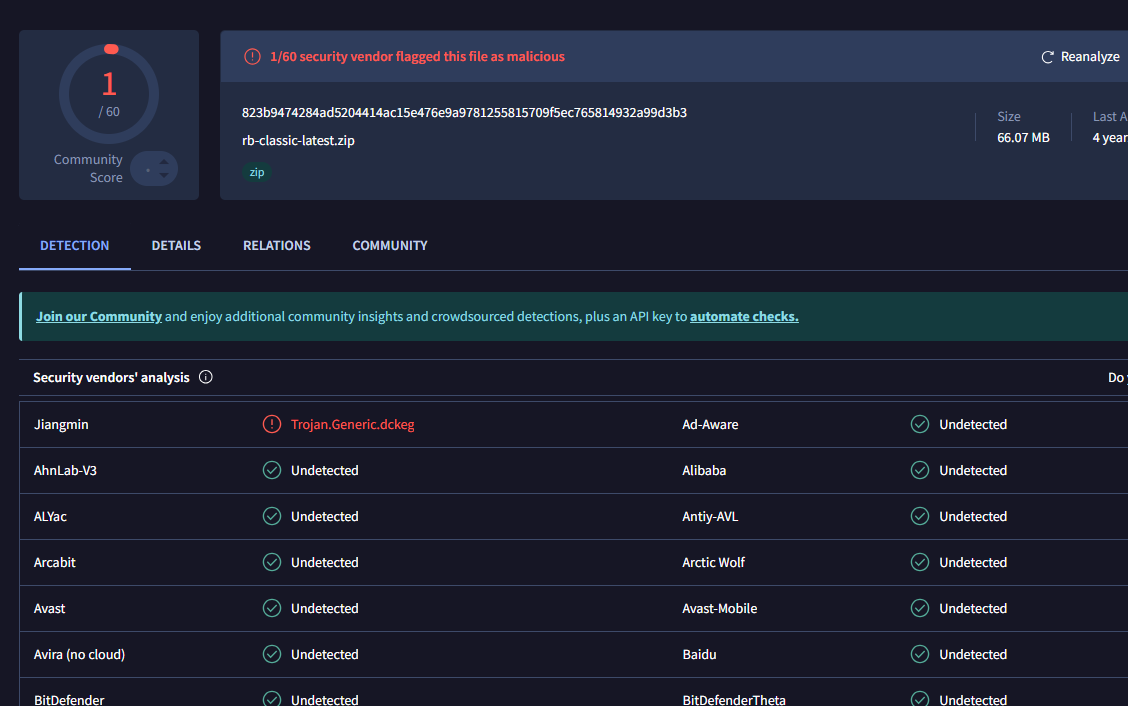Image resolution: width=1128 pixels, height=706 pixels.
Task: Click the check icon in the Arctic Wolf row
Action: pos(920,562)
